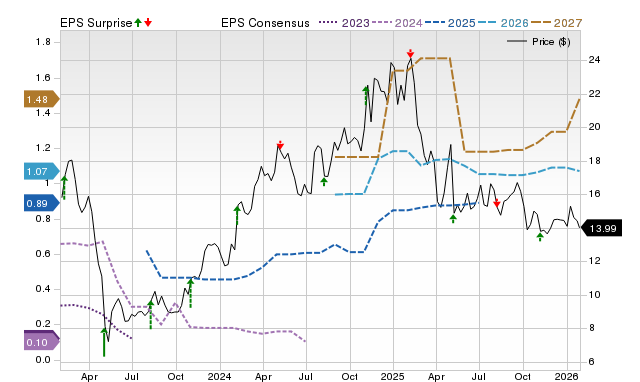This screenshot has width=640, height=382.
Task: Toggle the 2027 consensus series in legend
Action: click(x=556, y=23)
